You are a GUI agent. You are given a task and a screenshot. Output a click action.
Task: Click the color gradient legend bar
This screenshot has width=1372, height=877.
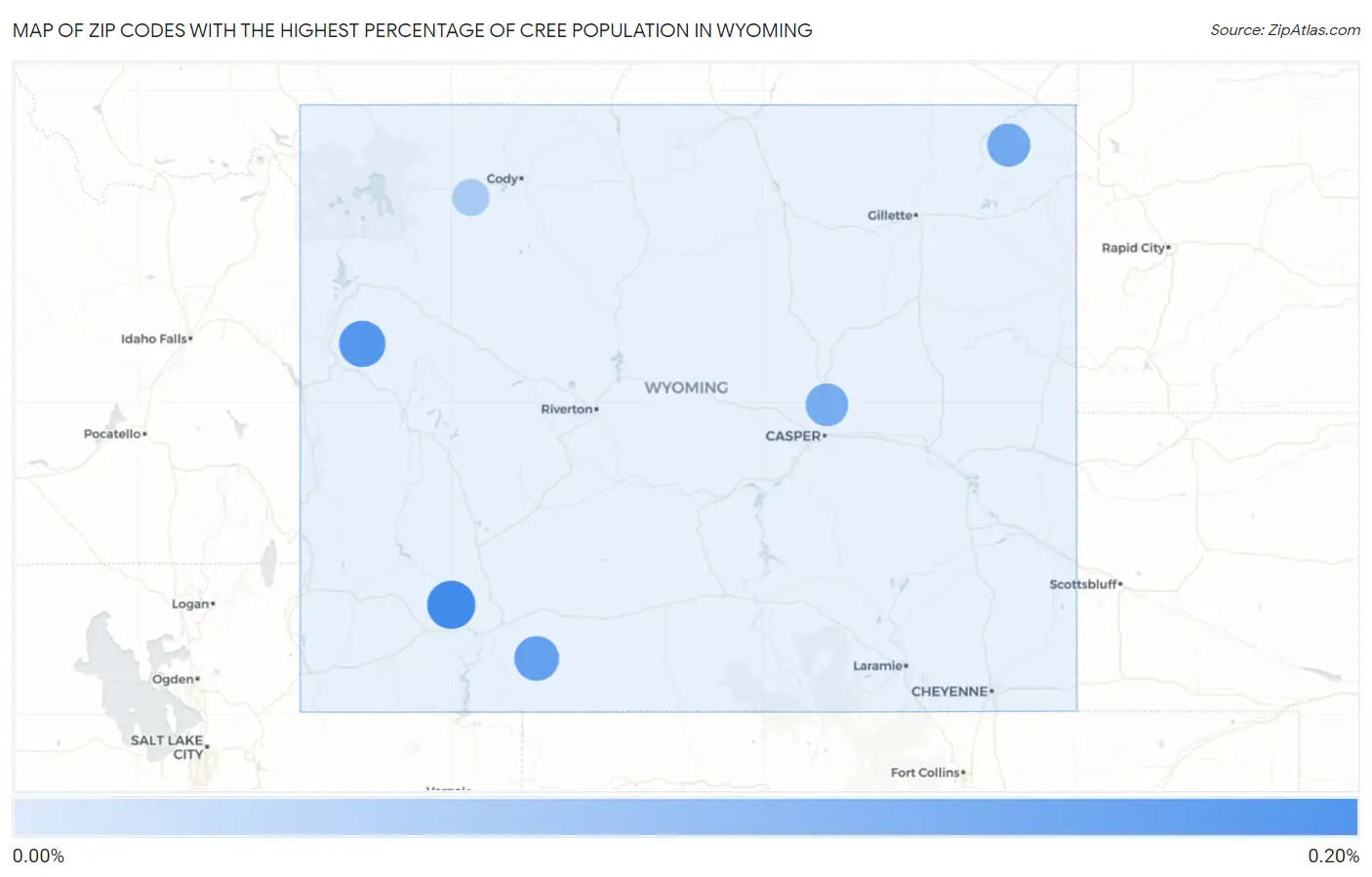pos(685,817)
